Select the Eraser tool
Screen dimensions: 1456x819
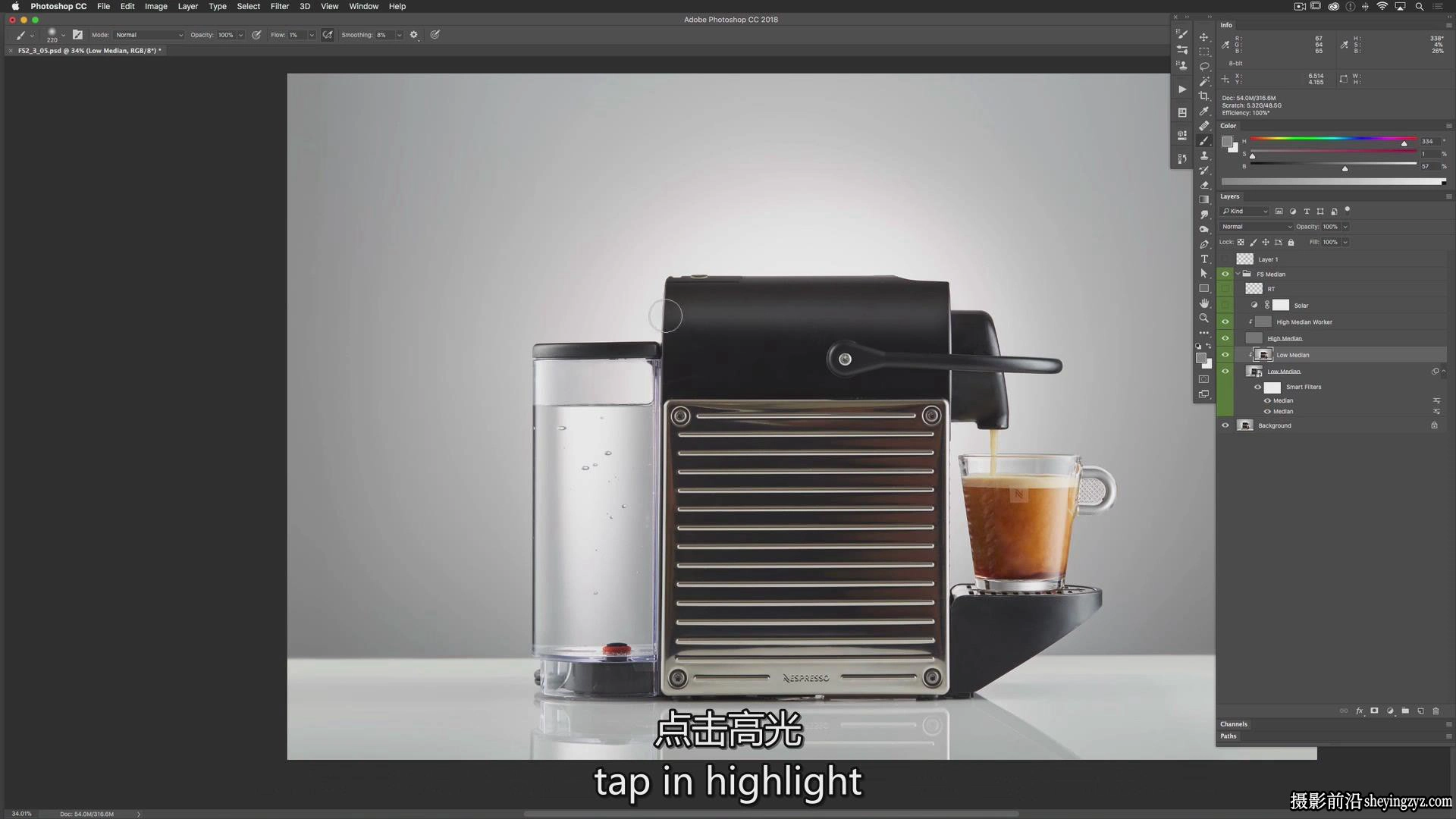[x=1203, y=185]
